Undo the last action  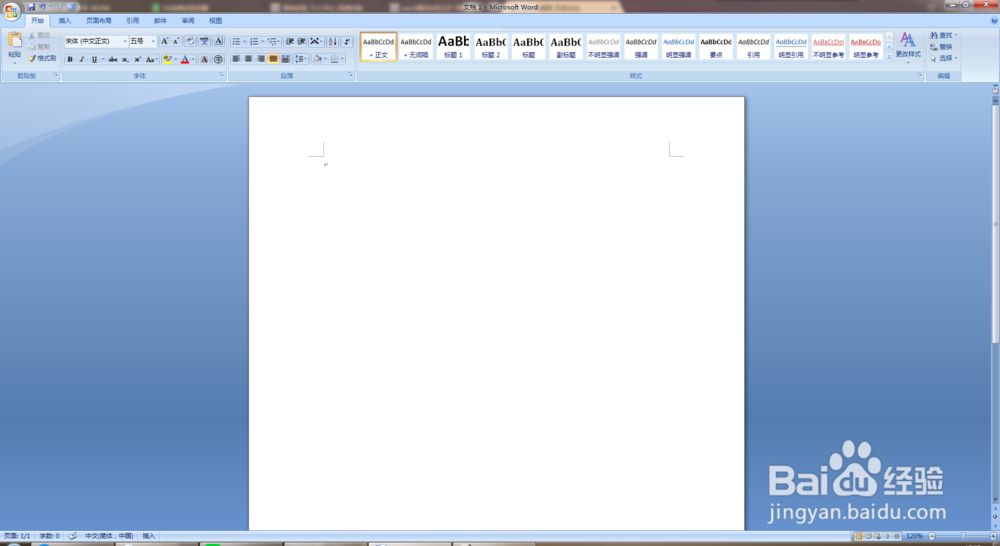[x=43, y=6]
